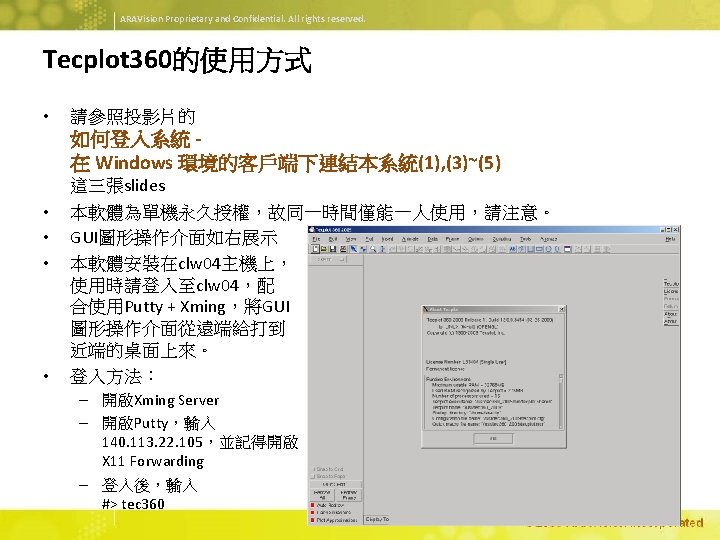Toggle the Snap to Grid checkbox

(315, 469)
